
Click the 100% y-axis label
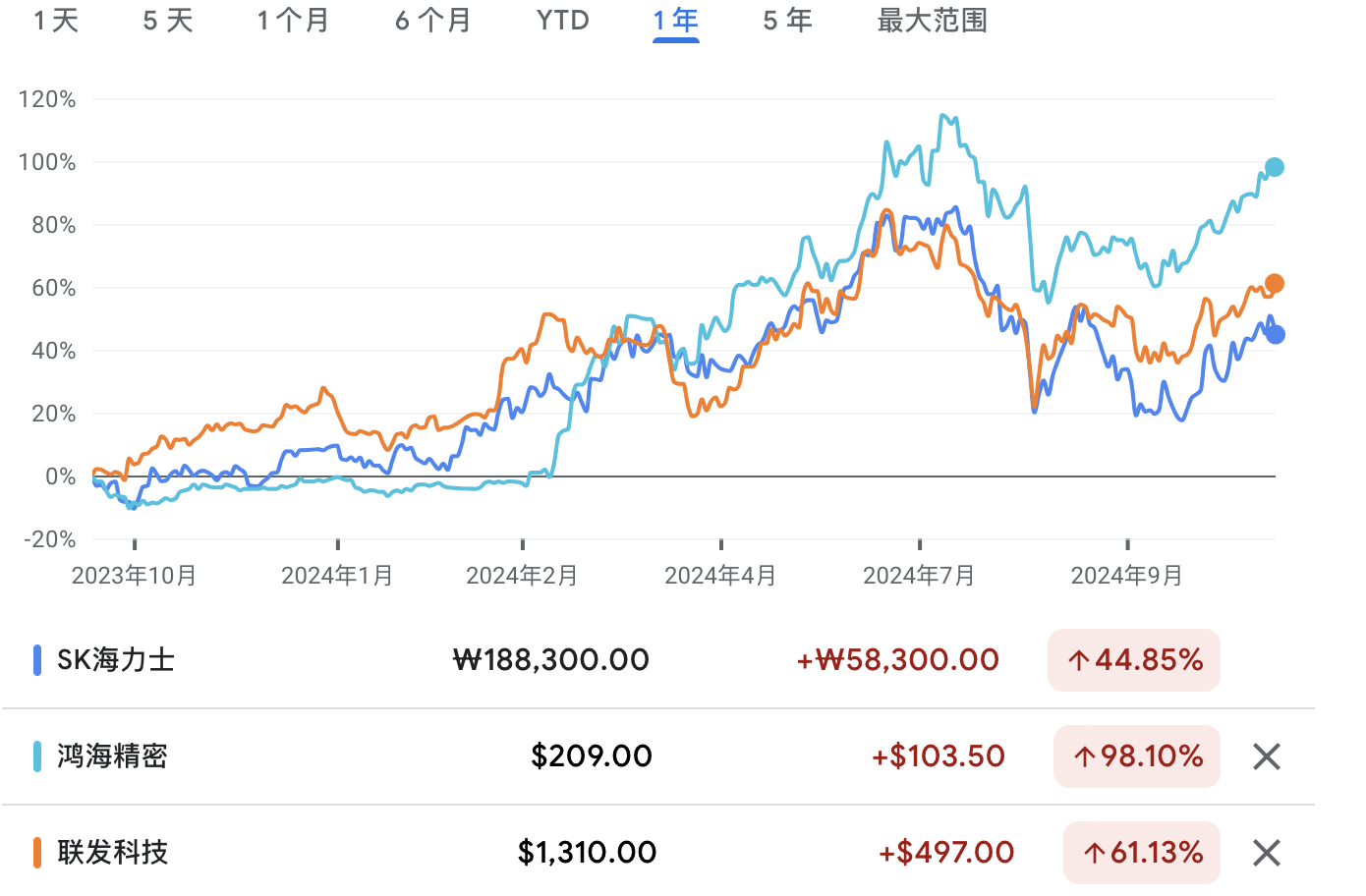tap(47, 162)
